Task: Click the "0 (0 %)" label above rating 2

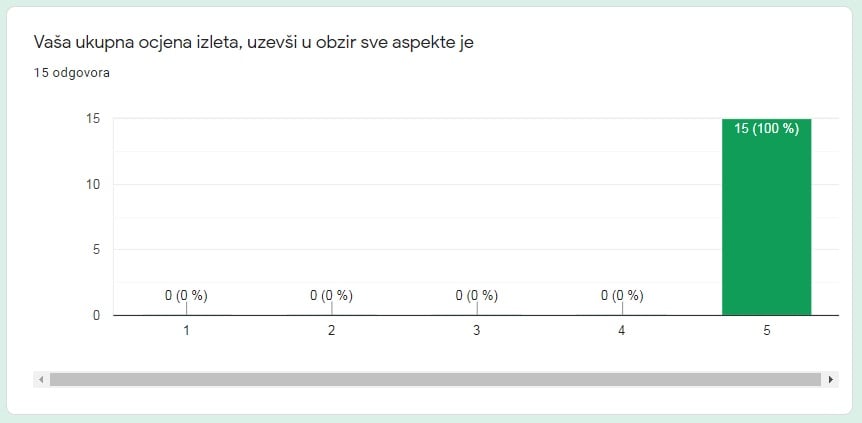Action: click(331, 296)
